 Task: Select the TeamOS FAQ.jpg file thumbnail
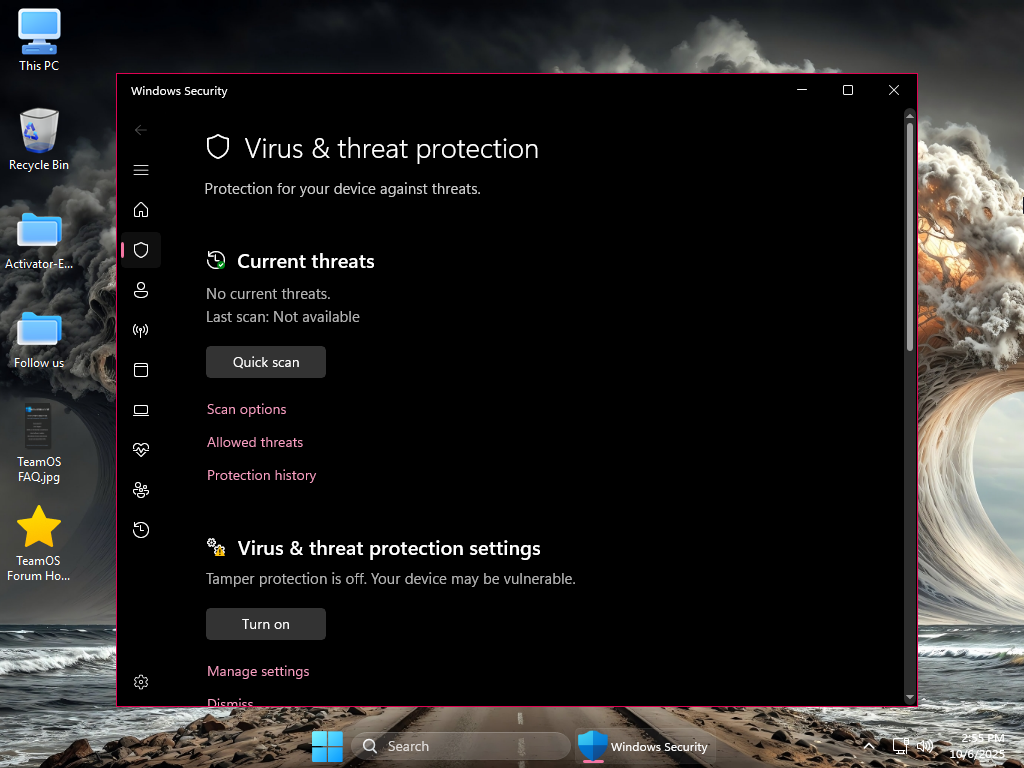click(x=39, y=442)
